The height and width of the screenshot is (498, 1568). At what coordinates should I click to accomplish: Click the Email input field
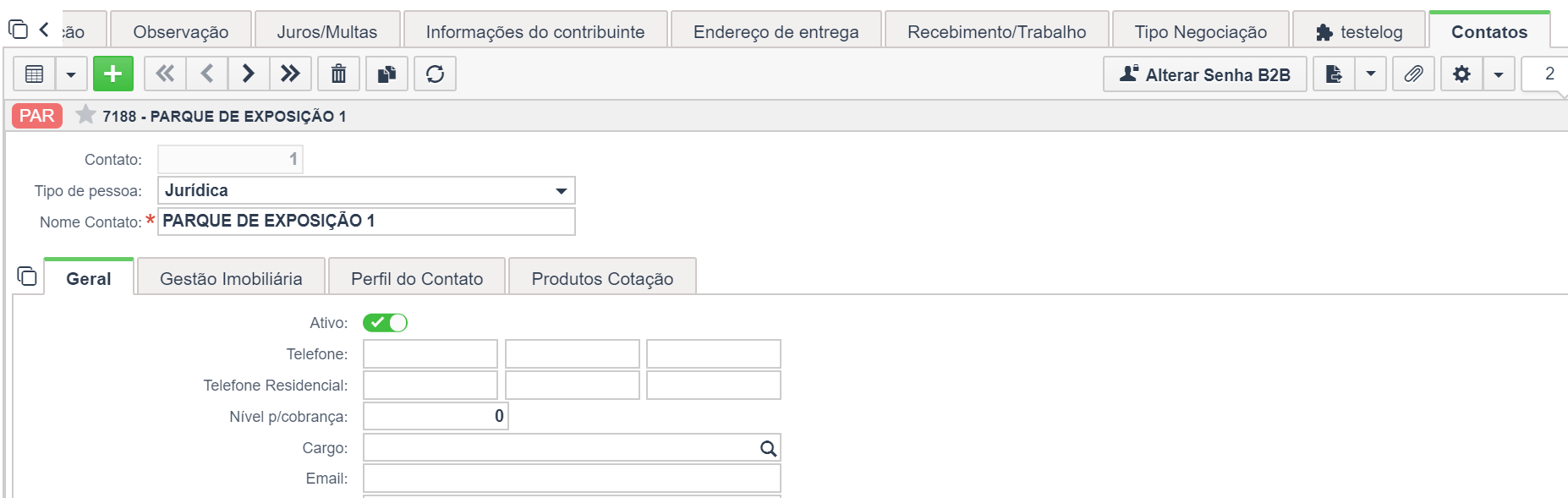coord(572,479)
